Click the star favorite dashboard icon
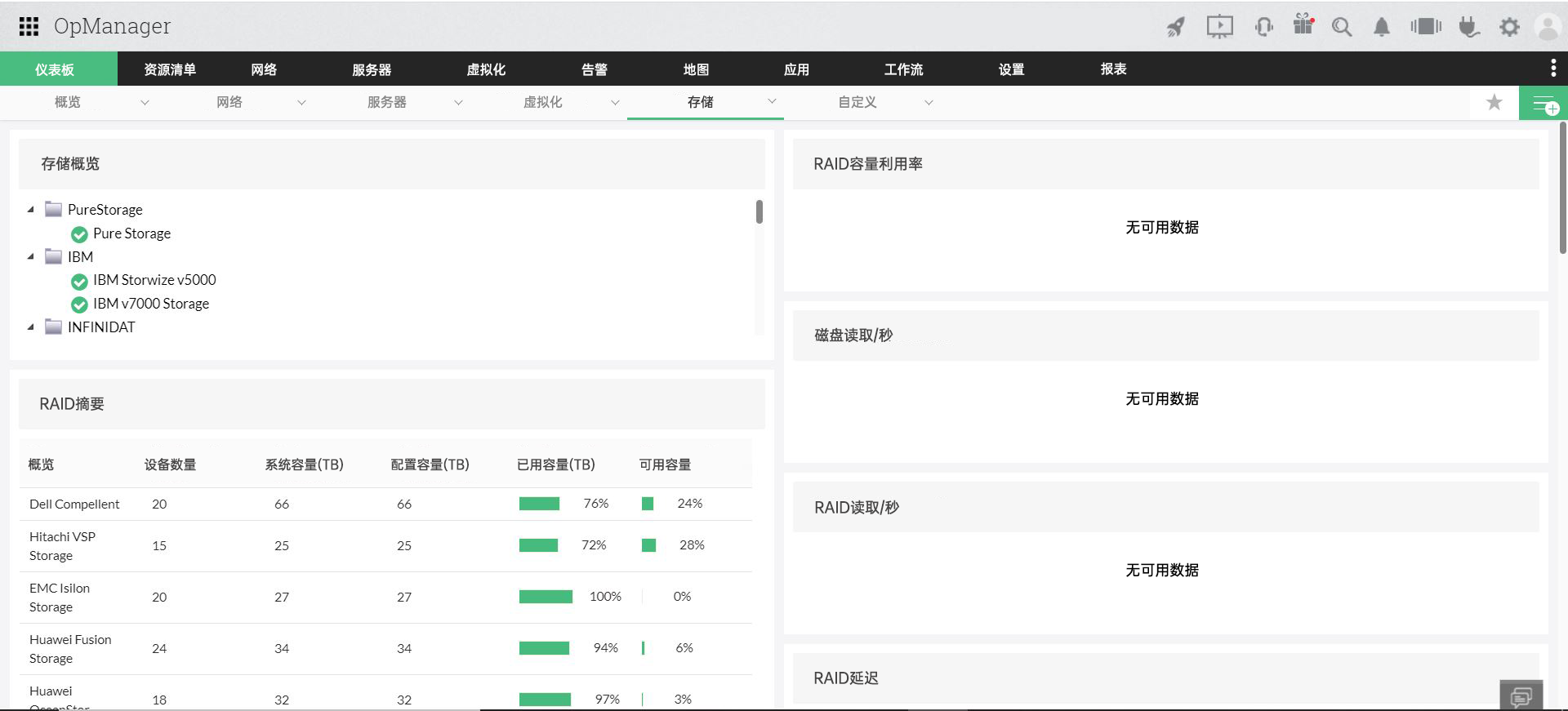1568x711 pixels. tap(1494, 103)
